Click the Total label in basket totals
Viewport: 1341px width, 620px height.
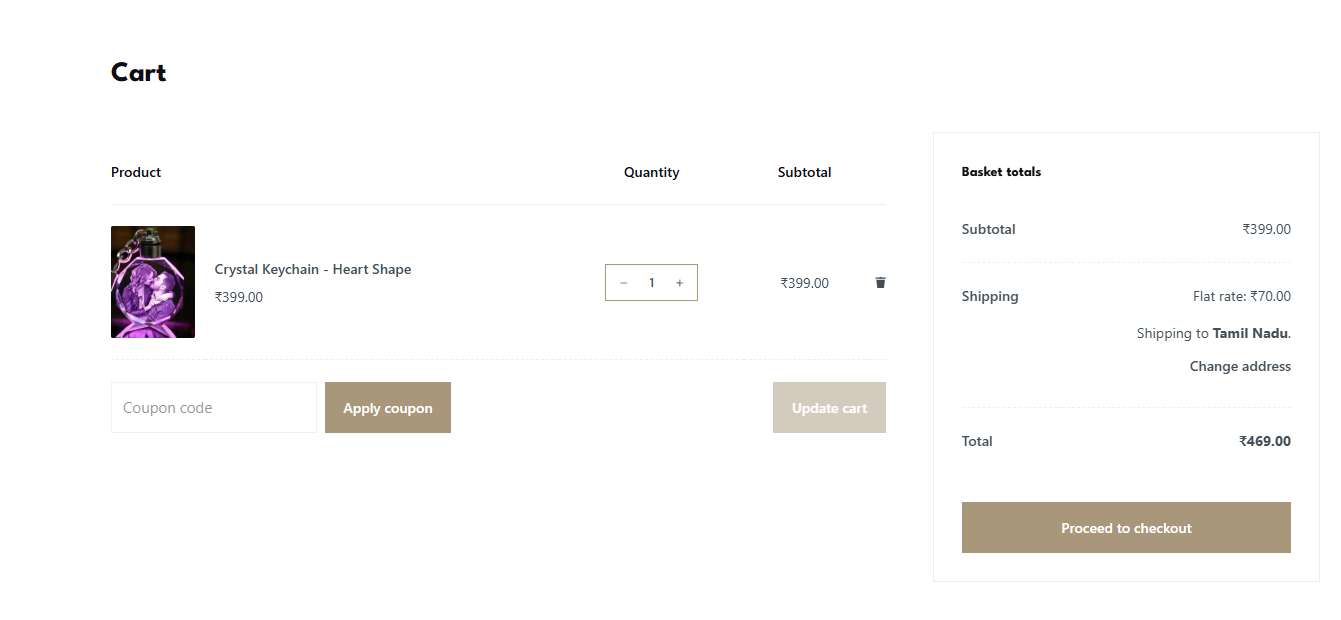977,441
